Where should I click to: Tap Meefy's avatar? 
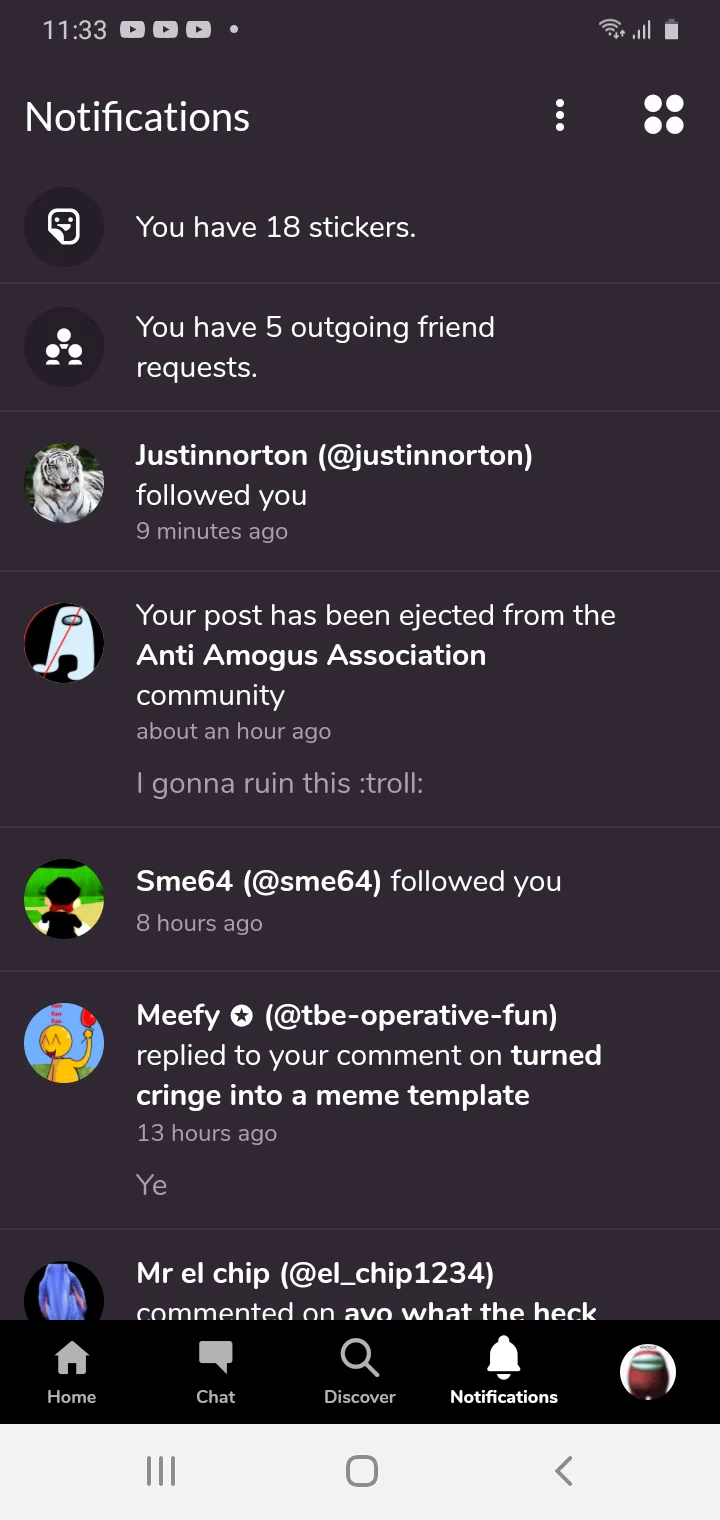click(64, 1043)
